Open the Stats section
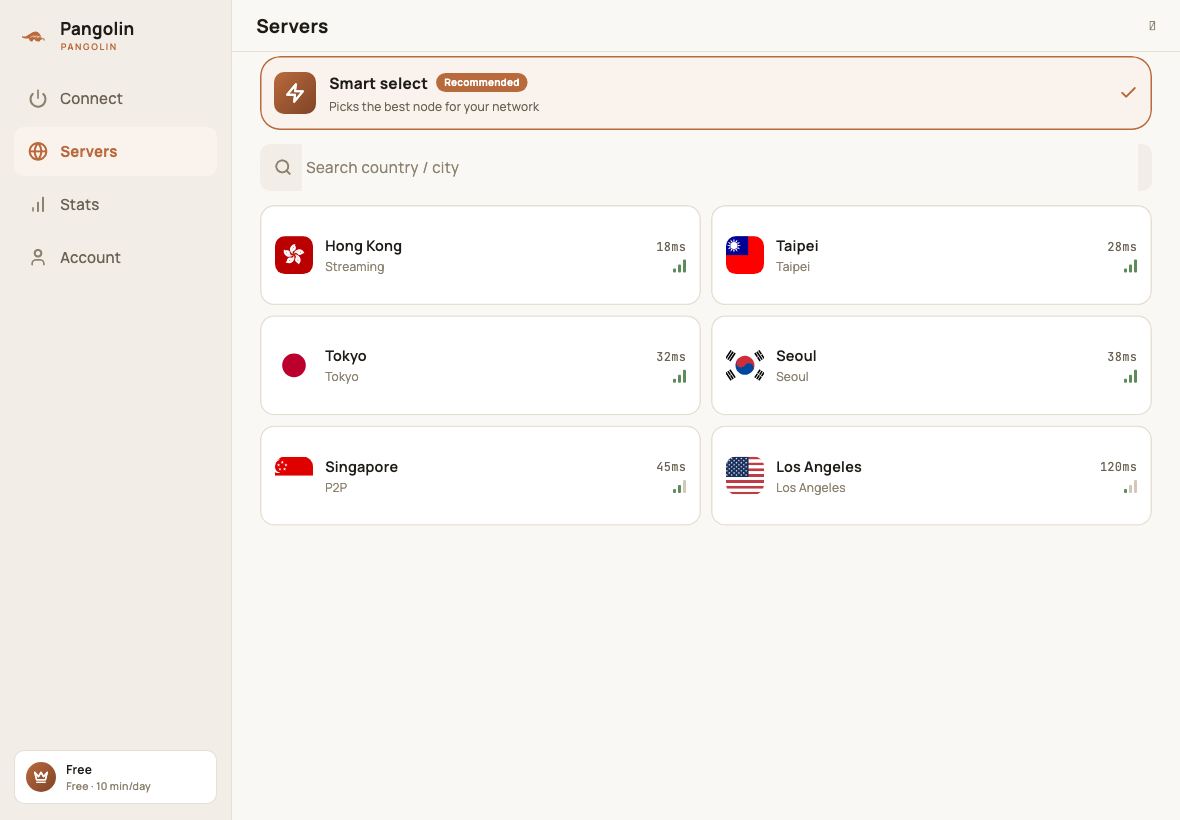This screenshot has height=820, width=1180. (115, 205)
